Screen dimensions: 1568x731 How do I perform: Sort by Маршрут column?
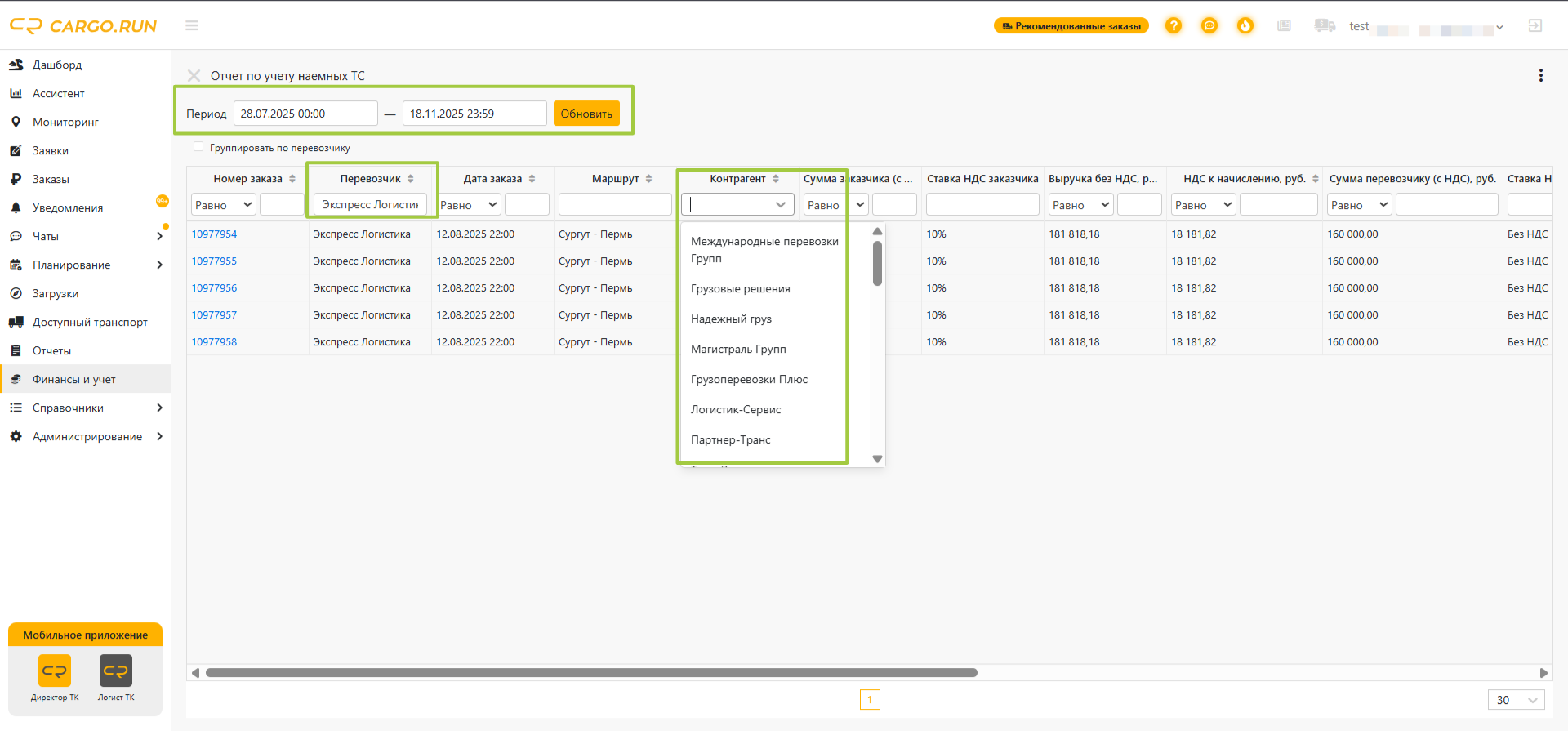click(649, 179)
